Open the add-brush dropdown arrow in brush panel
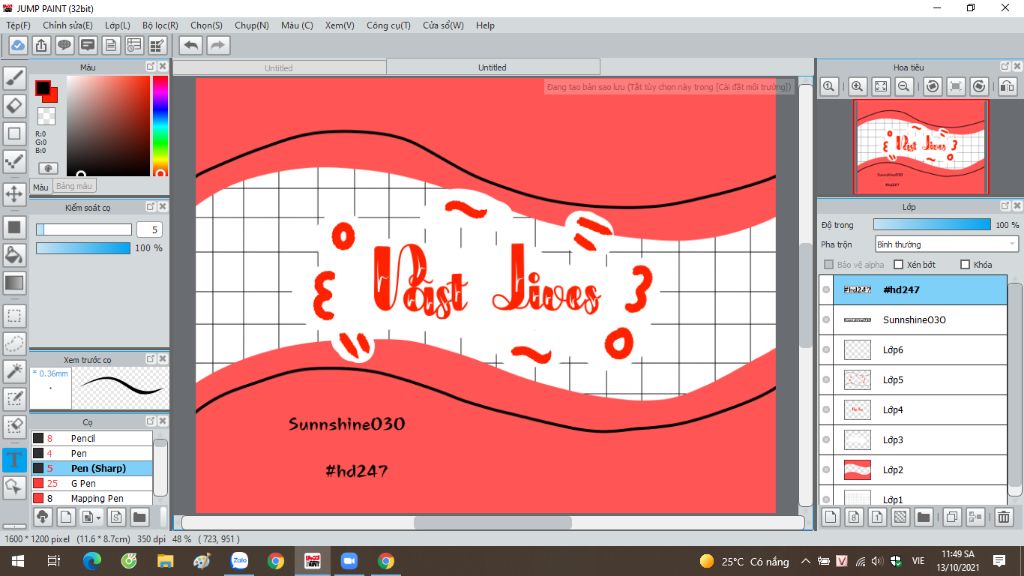 tap(98, 518)
